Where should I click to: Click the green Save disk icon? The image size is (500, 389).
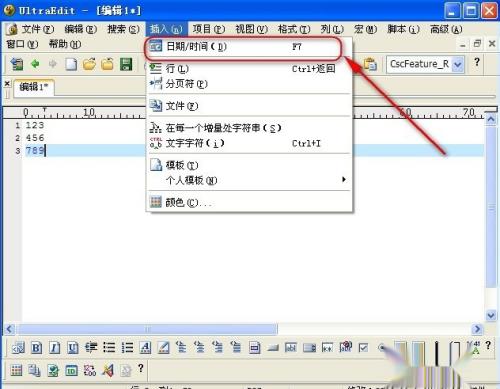click(x=126, y=64)
